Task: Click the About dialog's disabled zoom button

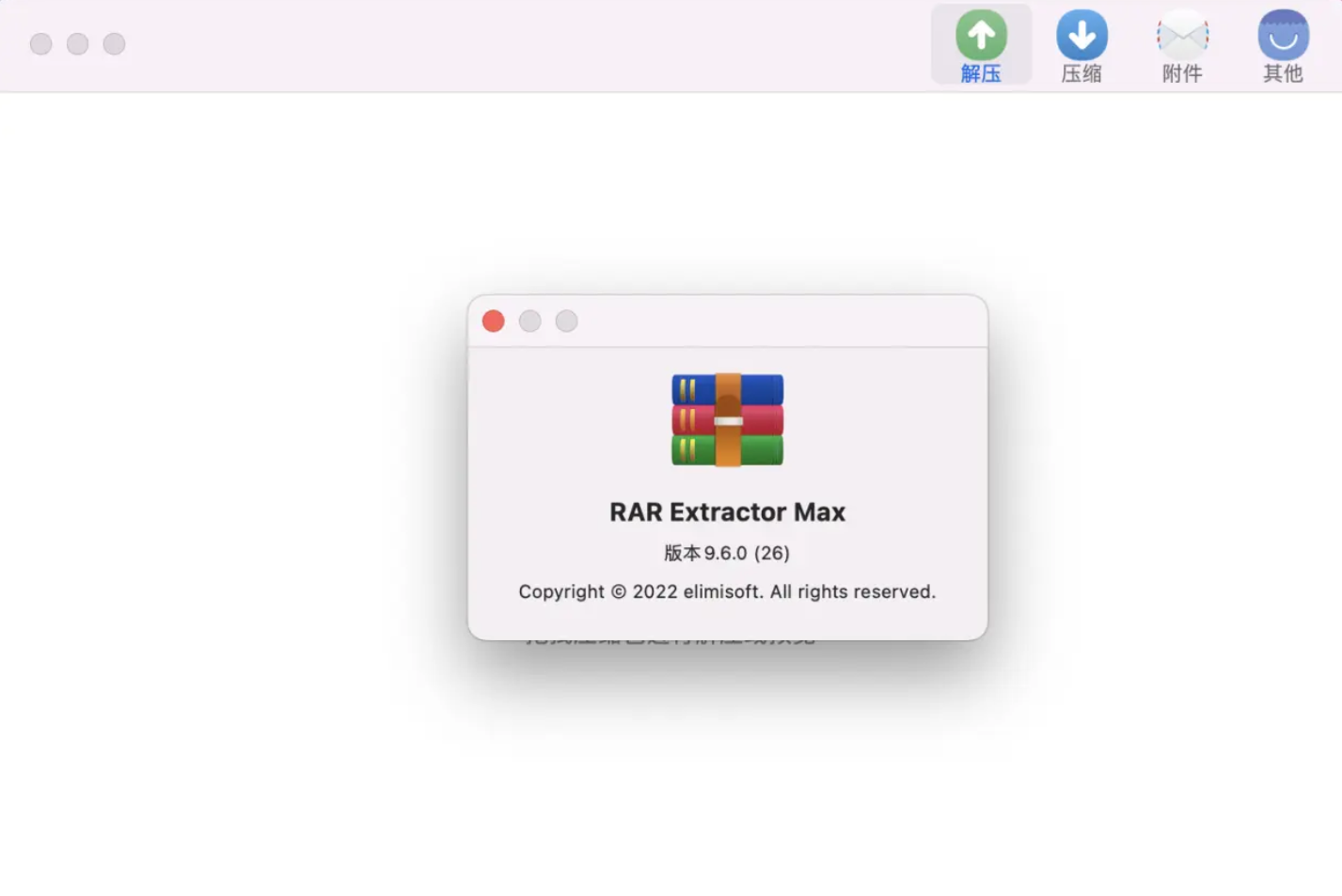Action: 567,322
